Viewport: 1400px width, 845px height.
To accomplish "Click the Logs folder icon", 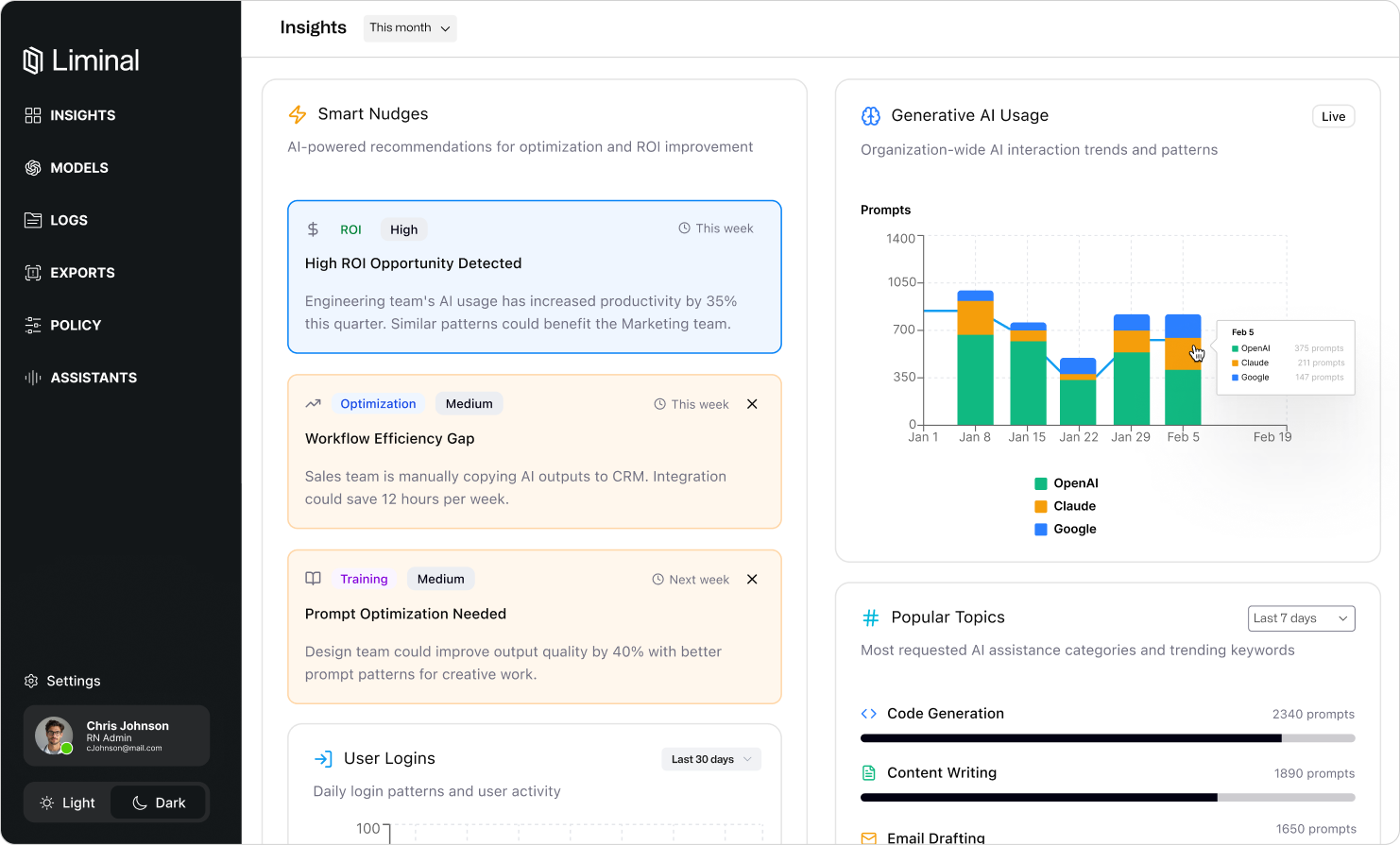I will pos(33,220).
